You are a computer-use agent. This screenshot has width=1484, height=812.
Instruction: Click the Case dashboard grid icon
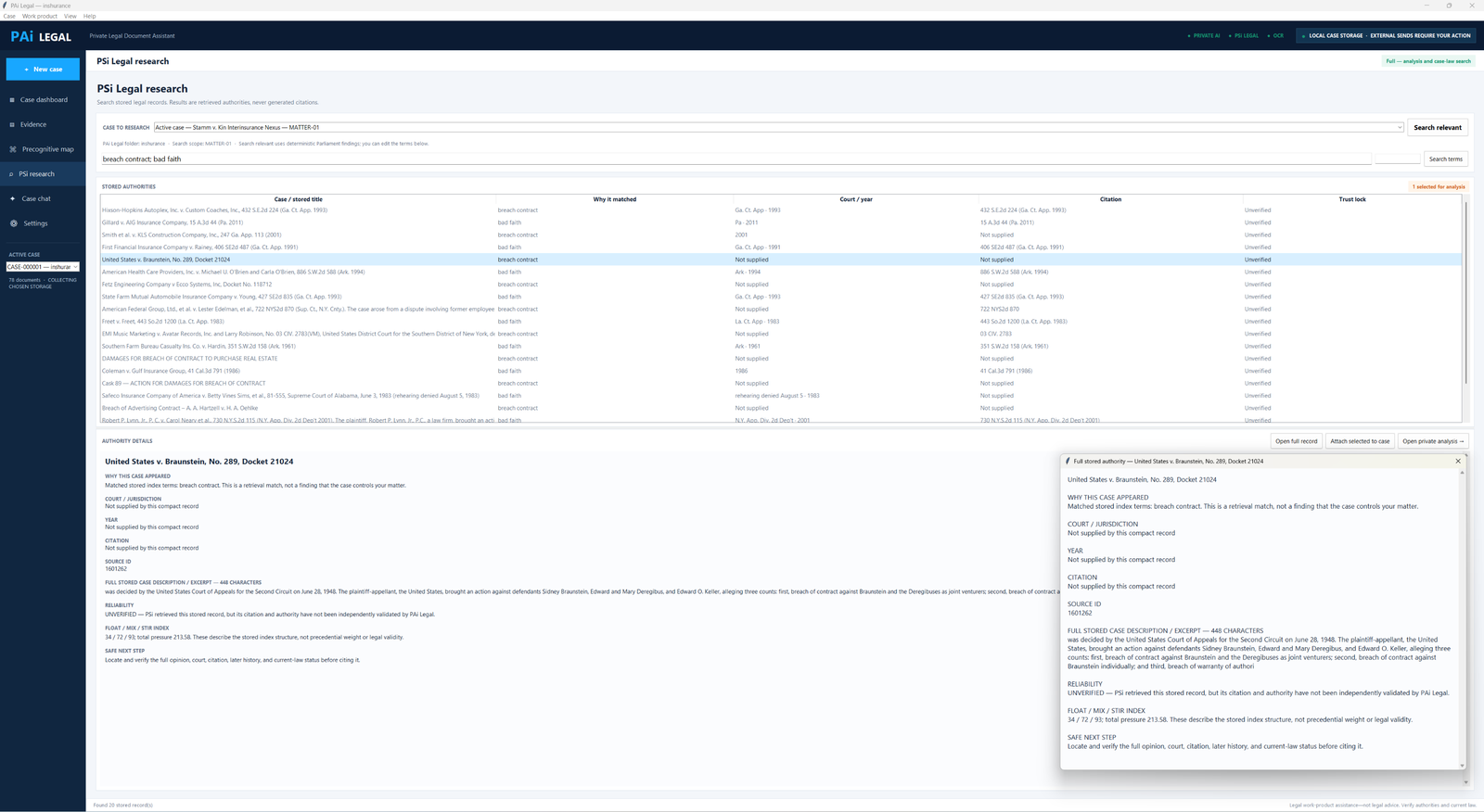tap(12, 100)
